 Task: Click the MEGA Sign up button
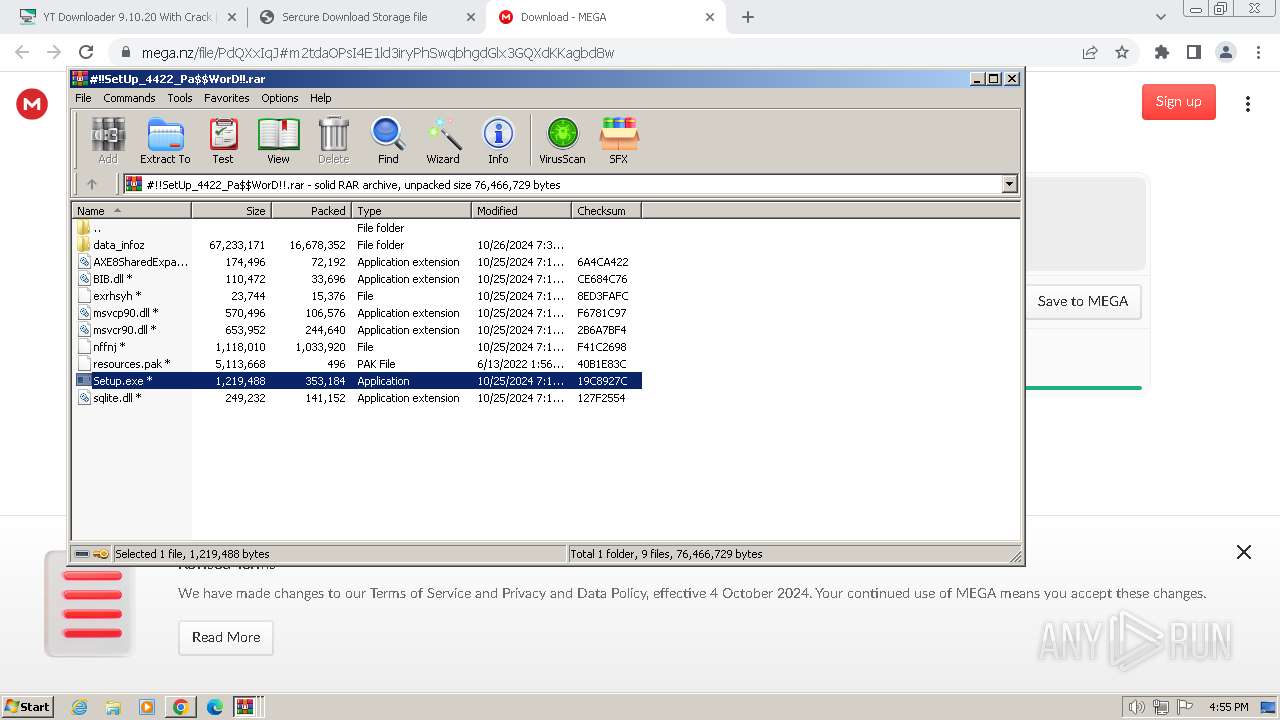point(1178,101)
